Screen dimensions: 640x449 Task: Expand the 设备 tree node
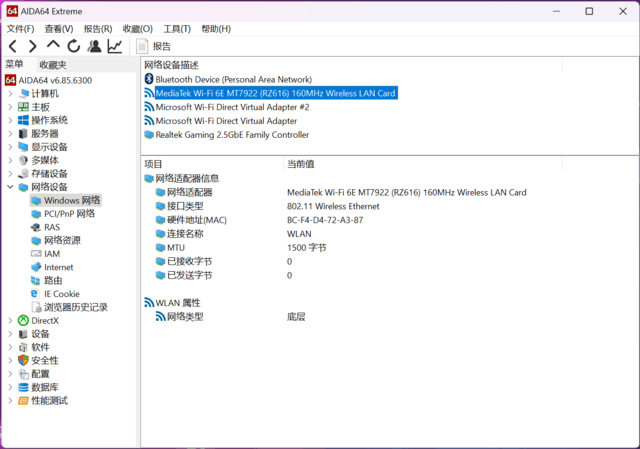coord(10,334)
